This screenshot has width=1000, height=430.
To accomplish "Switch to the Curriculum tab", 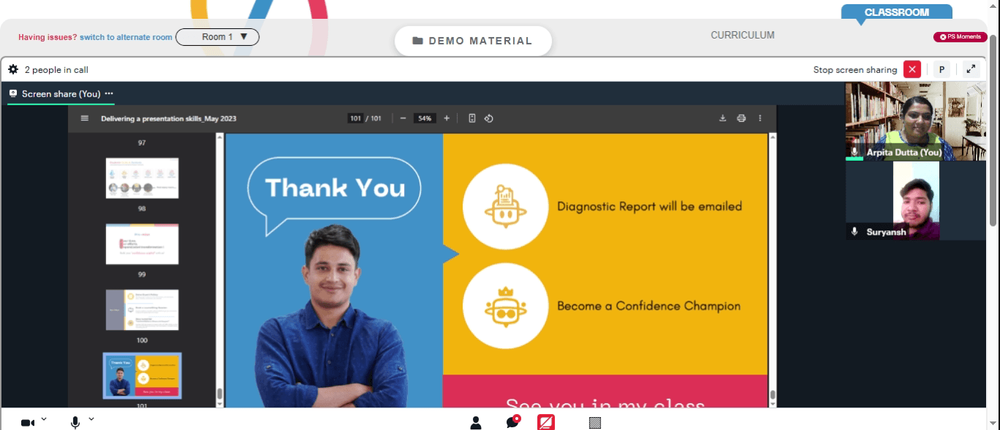I will (x=742, y=35).
